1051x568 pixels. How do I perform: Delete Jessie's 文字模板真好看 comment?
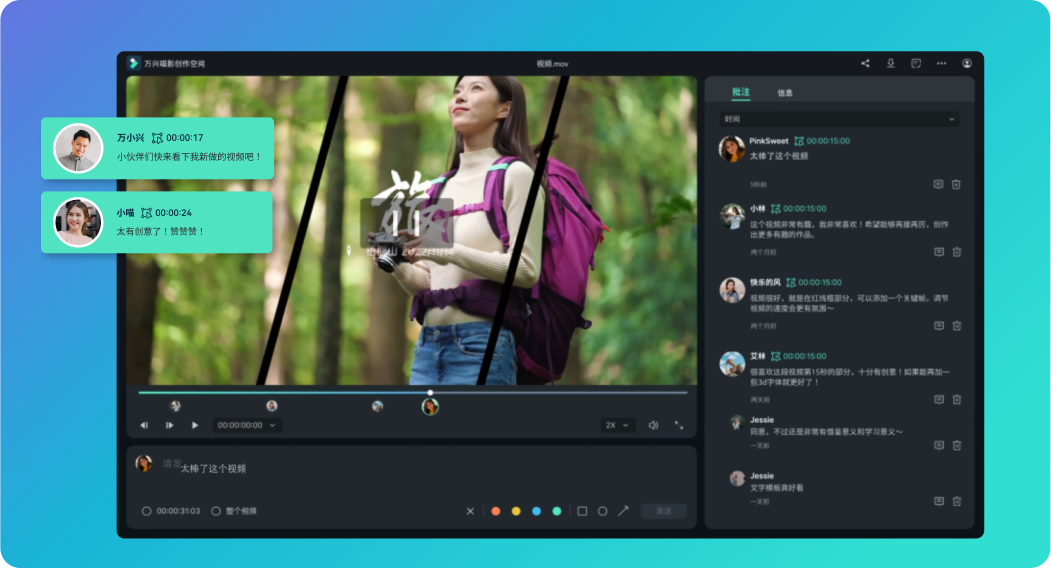(957, 502)
